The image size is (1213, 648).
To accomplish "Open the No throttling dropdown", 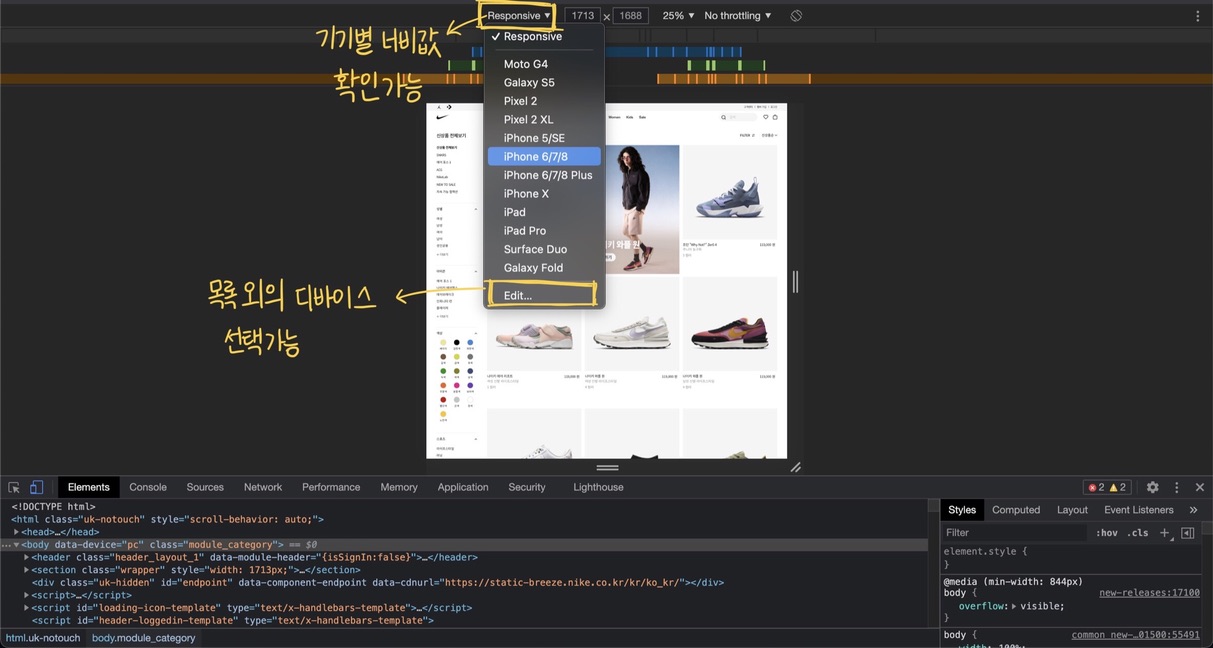I will pos(738,16).
